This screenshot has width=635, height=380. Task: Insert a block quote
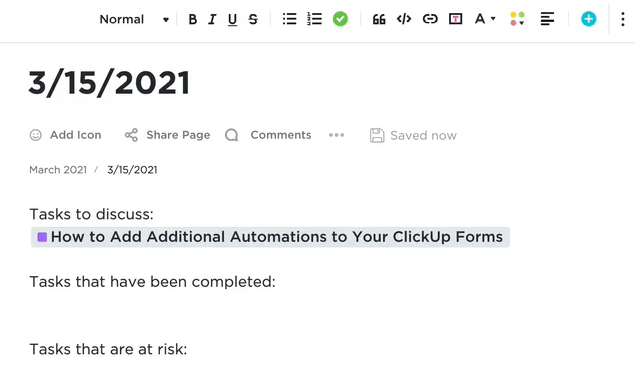pos(379,19)
